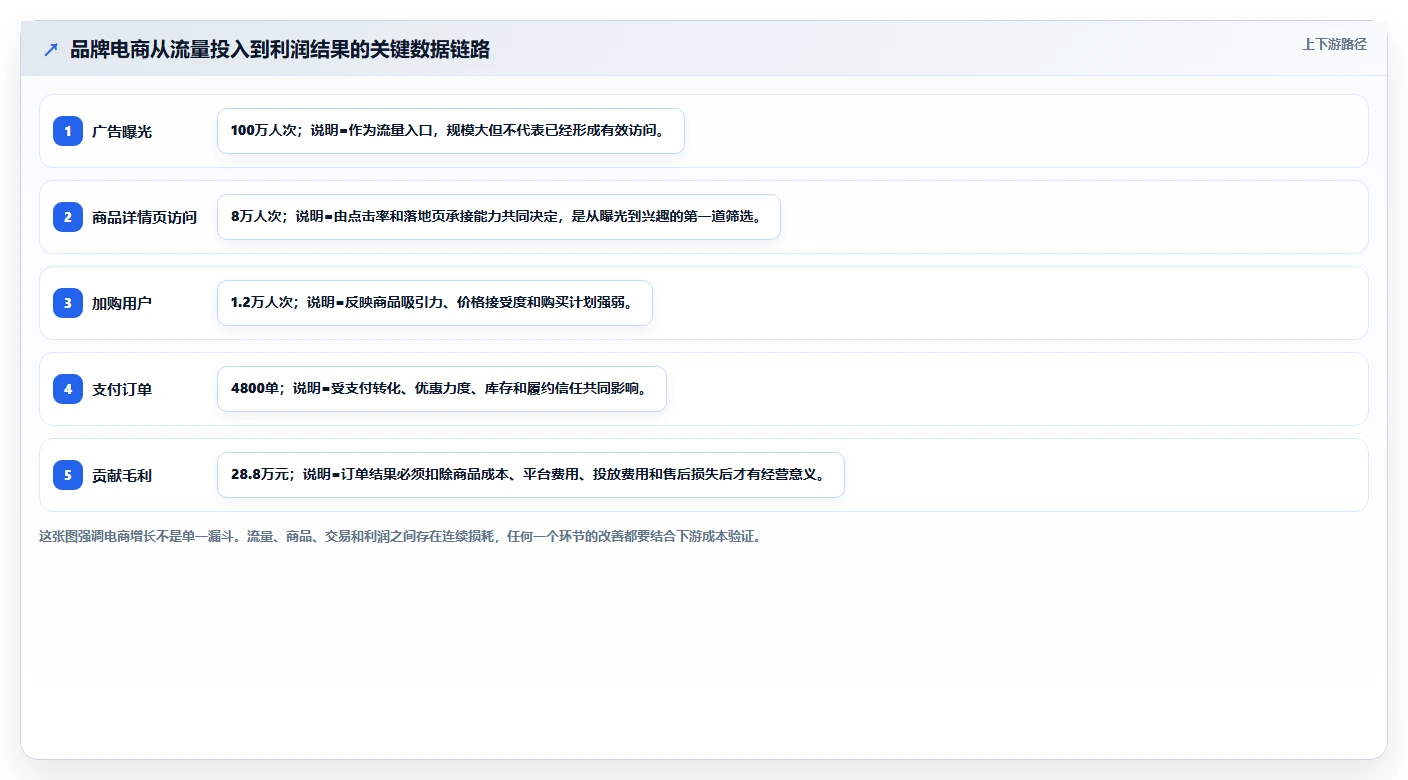1408x780 pixels.
Task: Open the 8万人次 description box
Action: pos(499,217)
